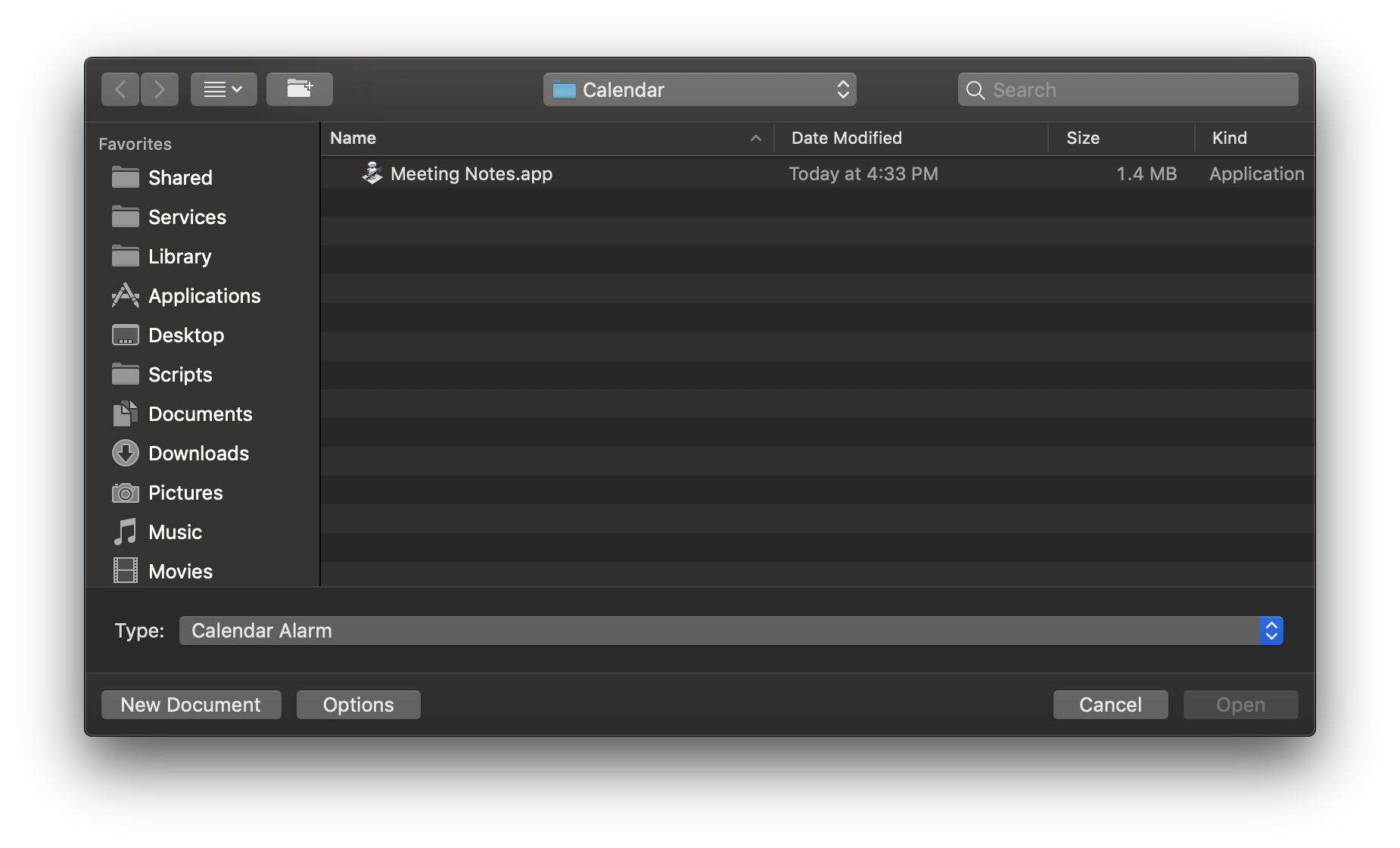
Task: Select the Meeting Notes.app file
Action: [471, 173]
